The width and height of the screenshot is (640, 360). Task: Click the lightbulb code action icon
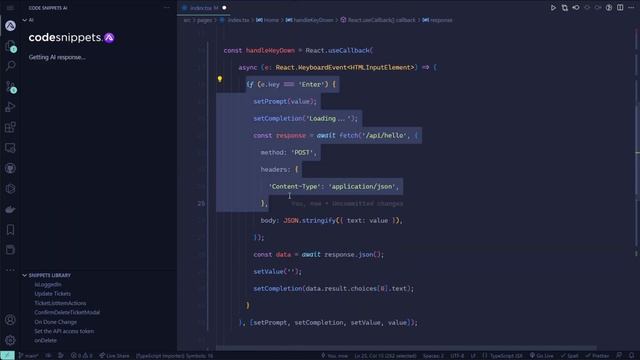click(x=220, y=79)
